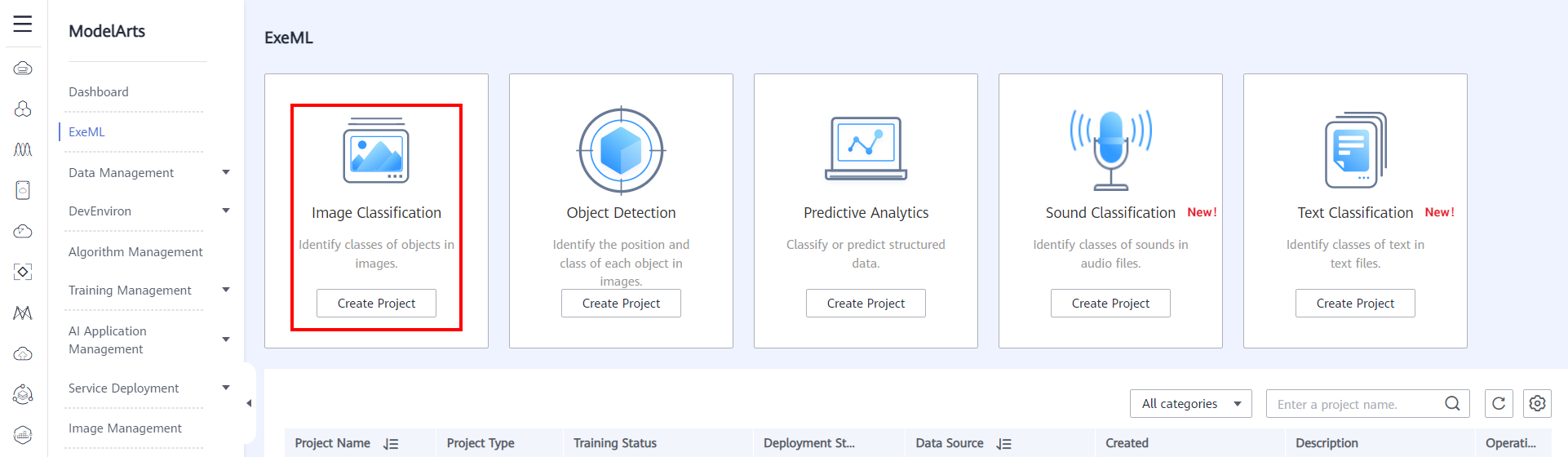Expand the Data Management menu
Screen dimensions: 1568x457
[226, 172]
